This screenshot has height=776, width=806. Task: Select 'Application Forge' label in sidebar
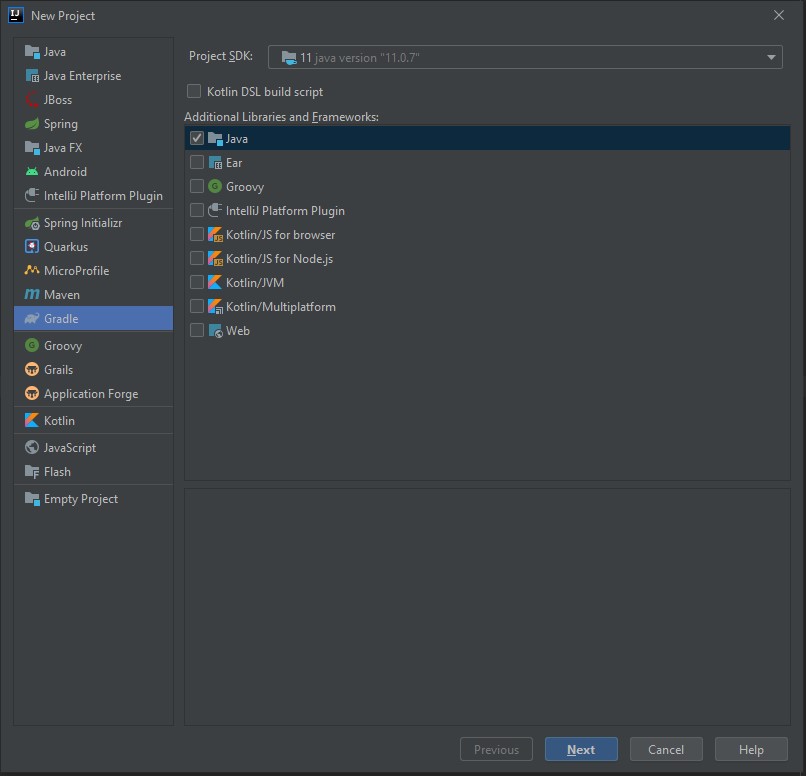click(x=91, y=394)
